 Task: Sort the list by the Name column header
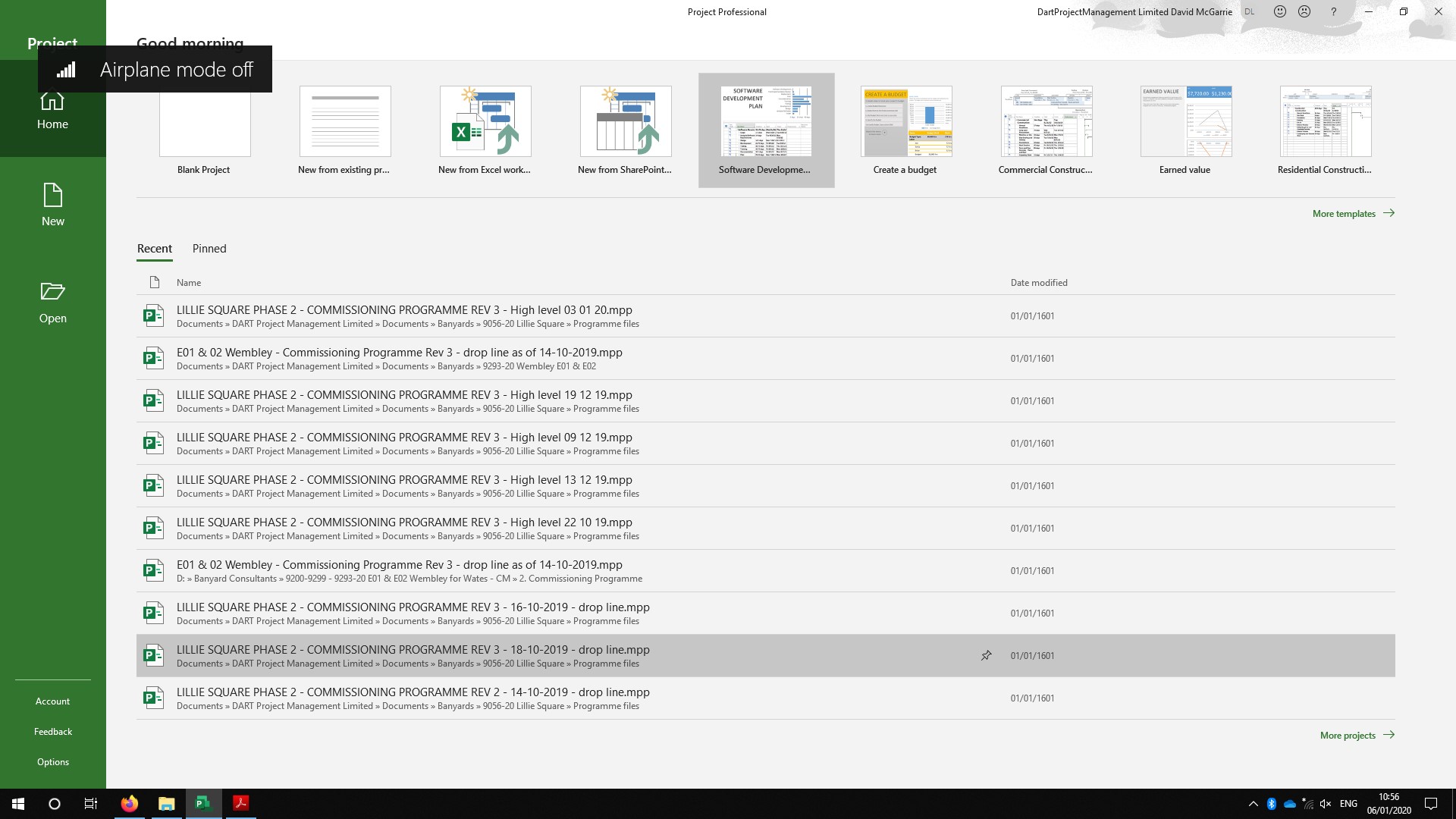pyautogui.click(x=189, y=283)
